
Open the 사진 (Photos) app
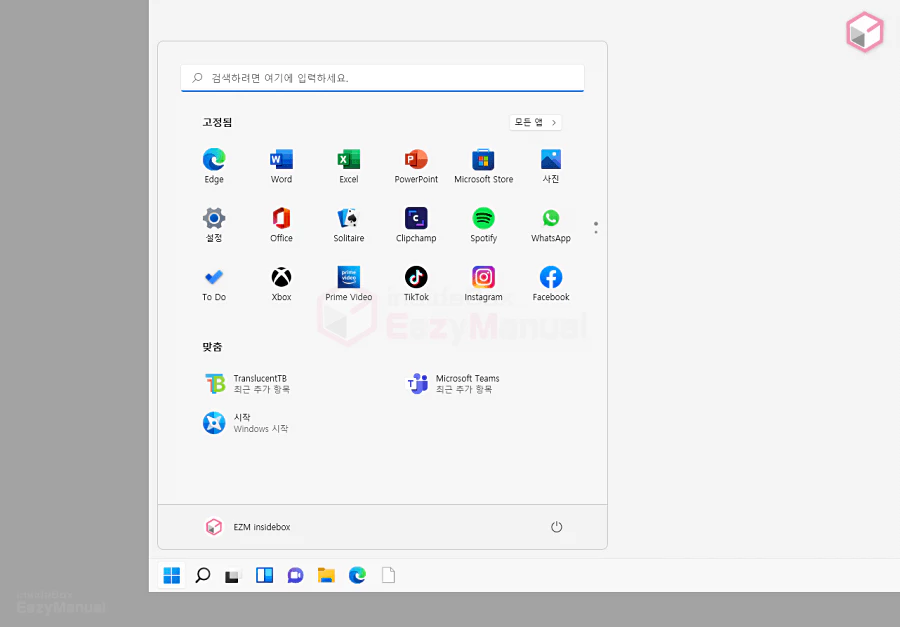[x=551, y=166]
